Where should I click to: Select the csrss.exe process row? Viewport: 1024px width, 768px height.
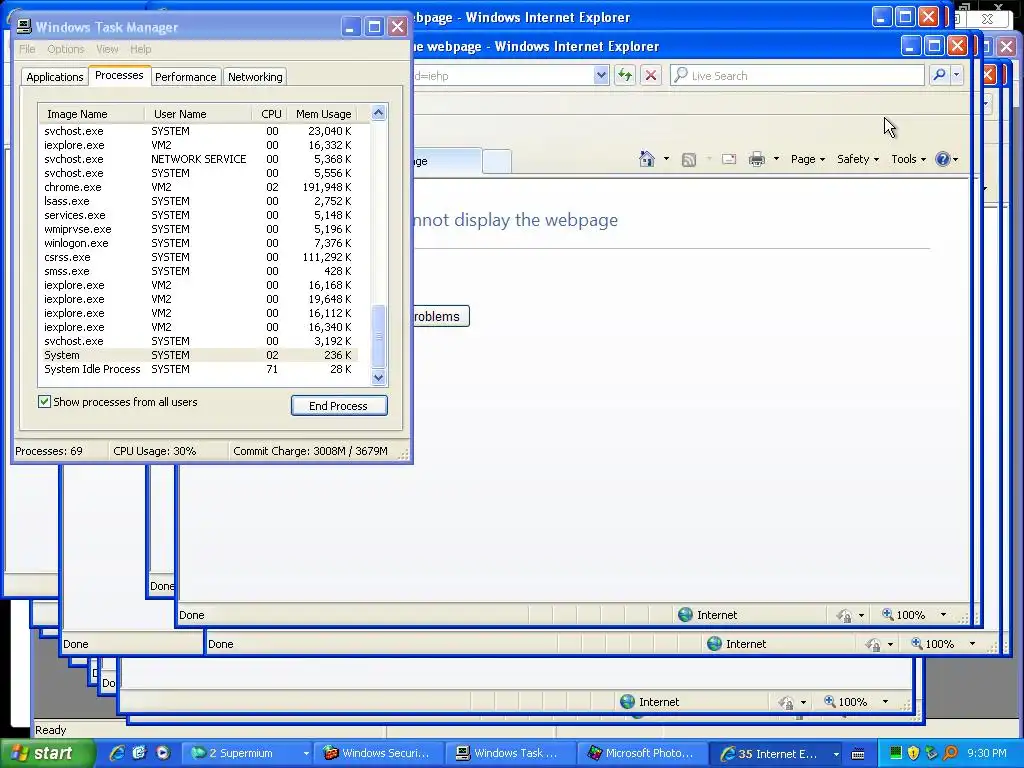199,257
